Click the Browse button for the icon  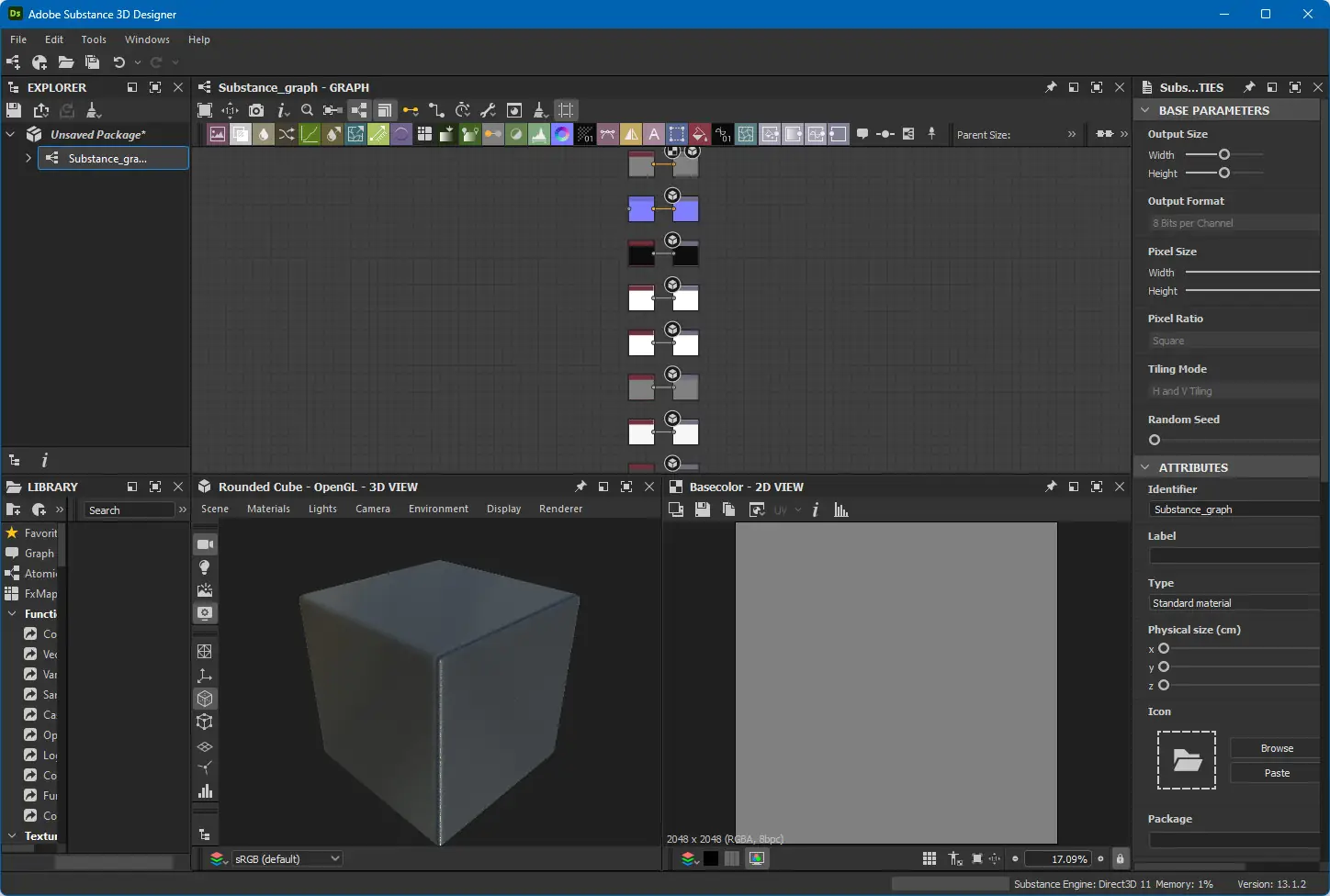coord(1276,748)
